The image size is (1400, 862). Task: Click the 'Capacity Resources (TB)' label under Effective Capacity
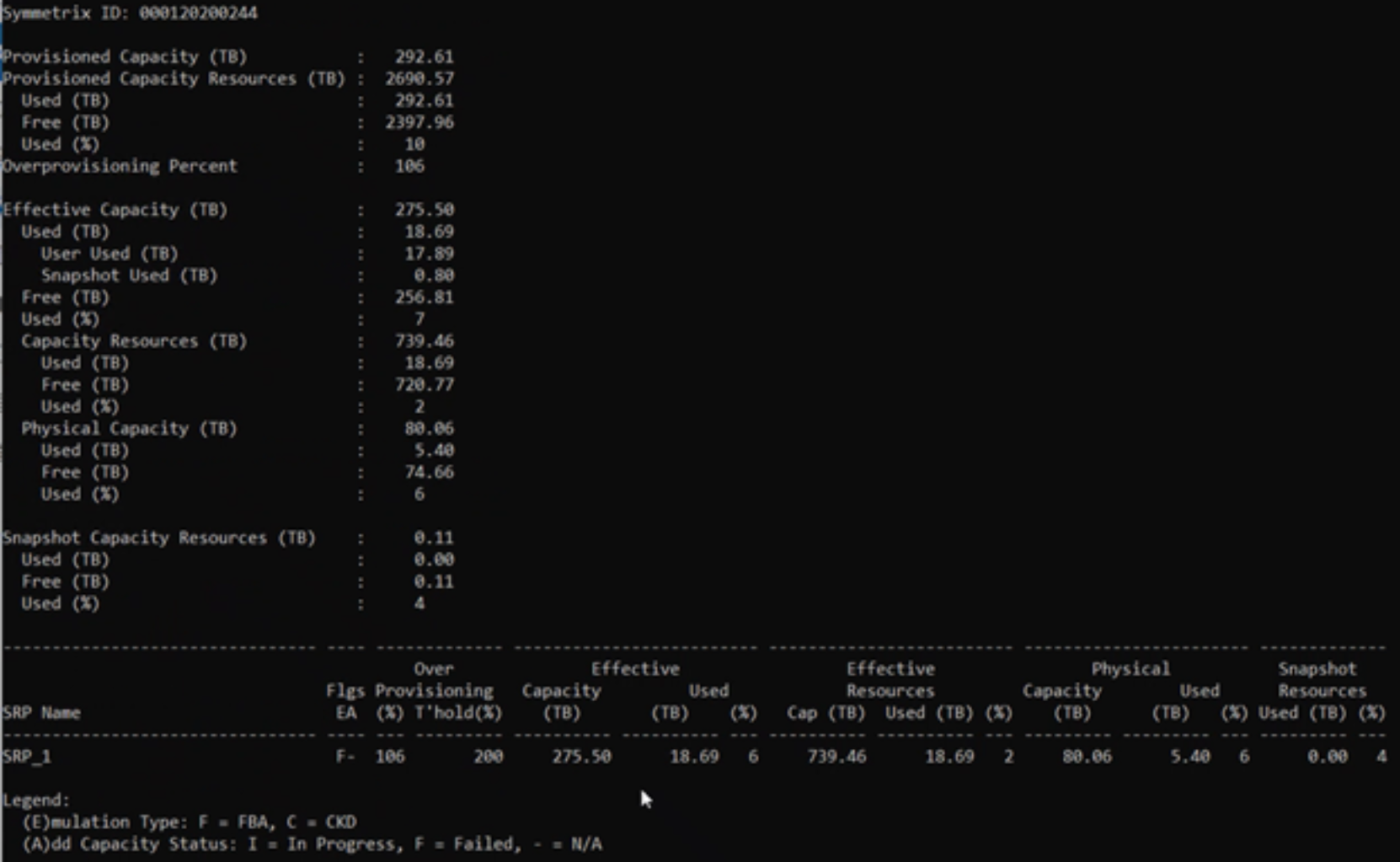pos(134,341)
